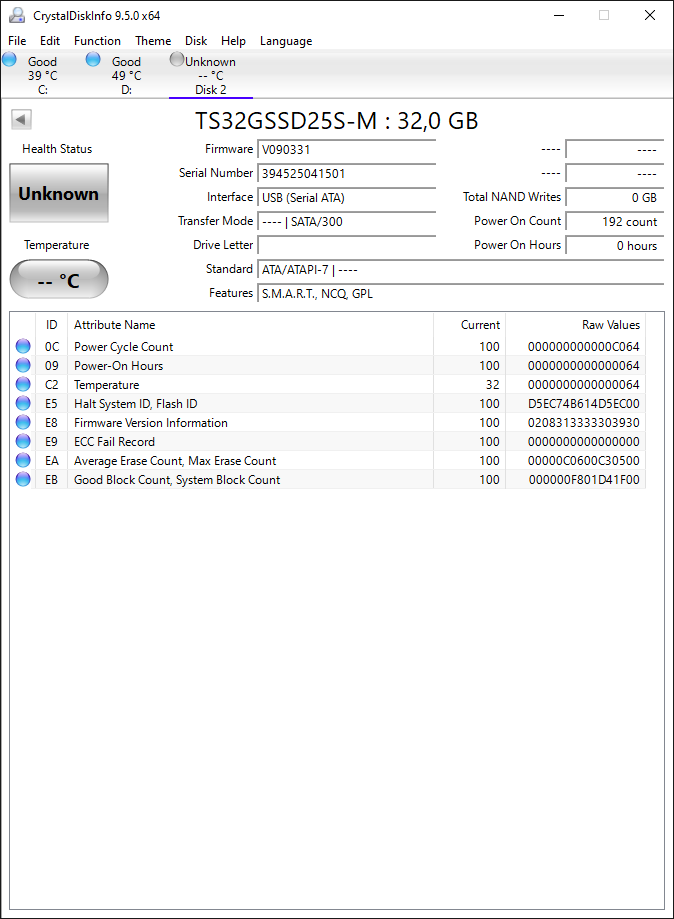The image size is (674, 919).
Task: Select the Temperature attribute name in table
Action: click(x=107, y=384)
